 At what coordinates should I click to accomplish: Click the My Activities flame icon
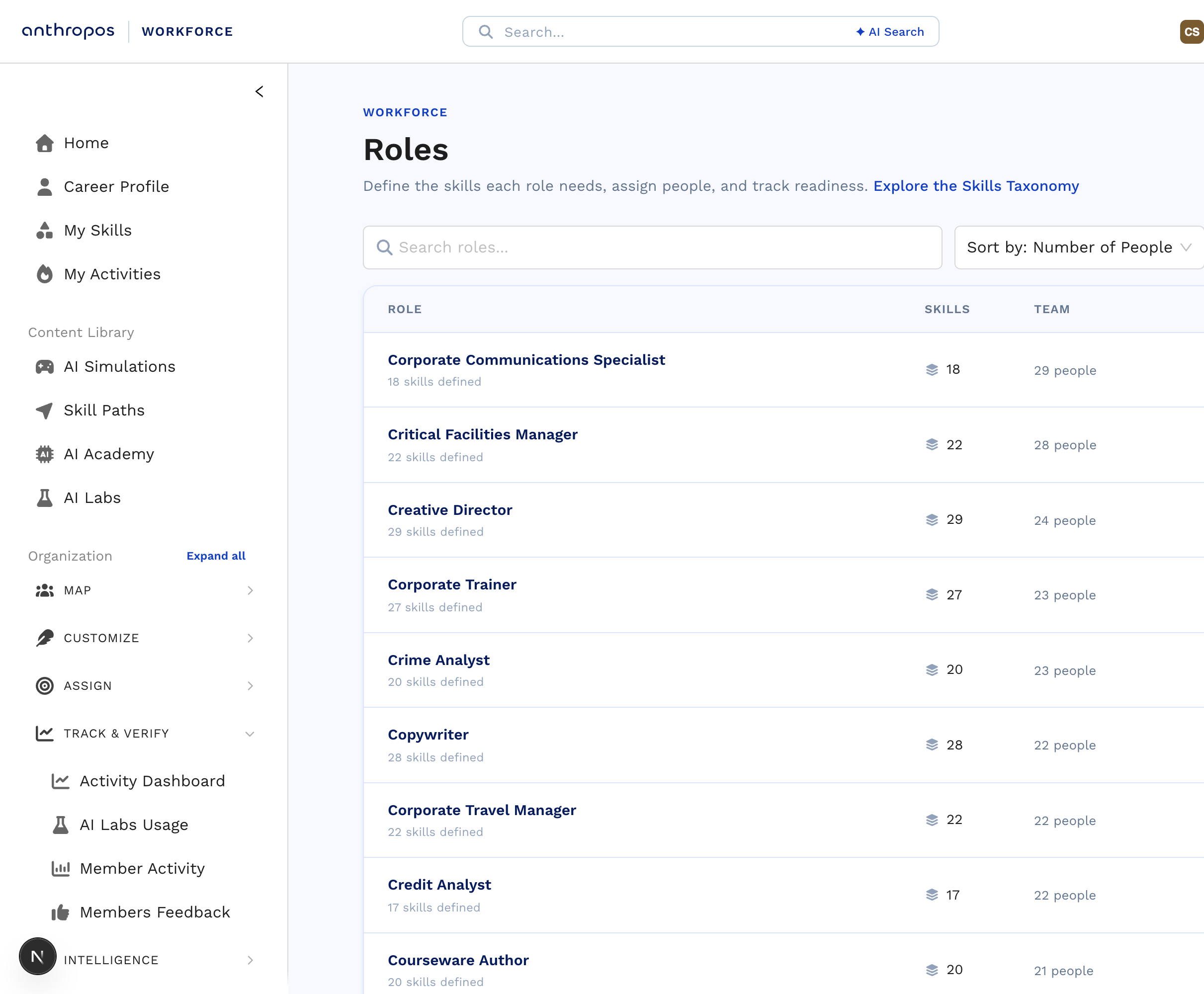45,274
